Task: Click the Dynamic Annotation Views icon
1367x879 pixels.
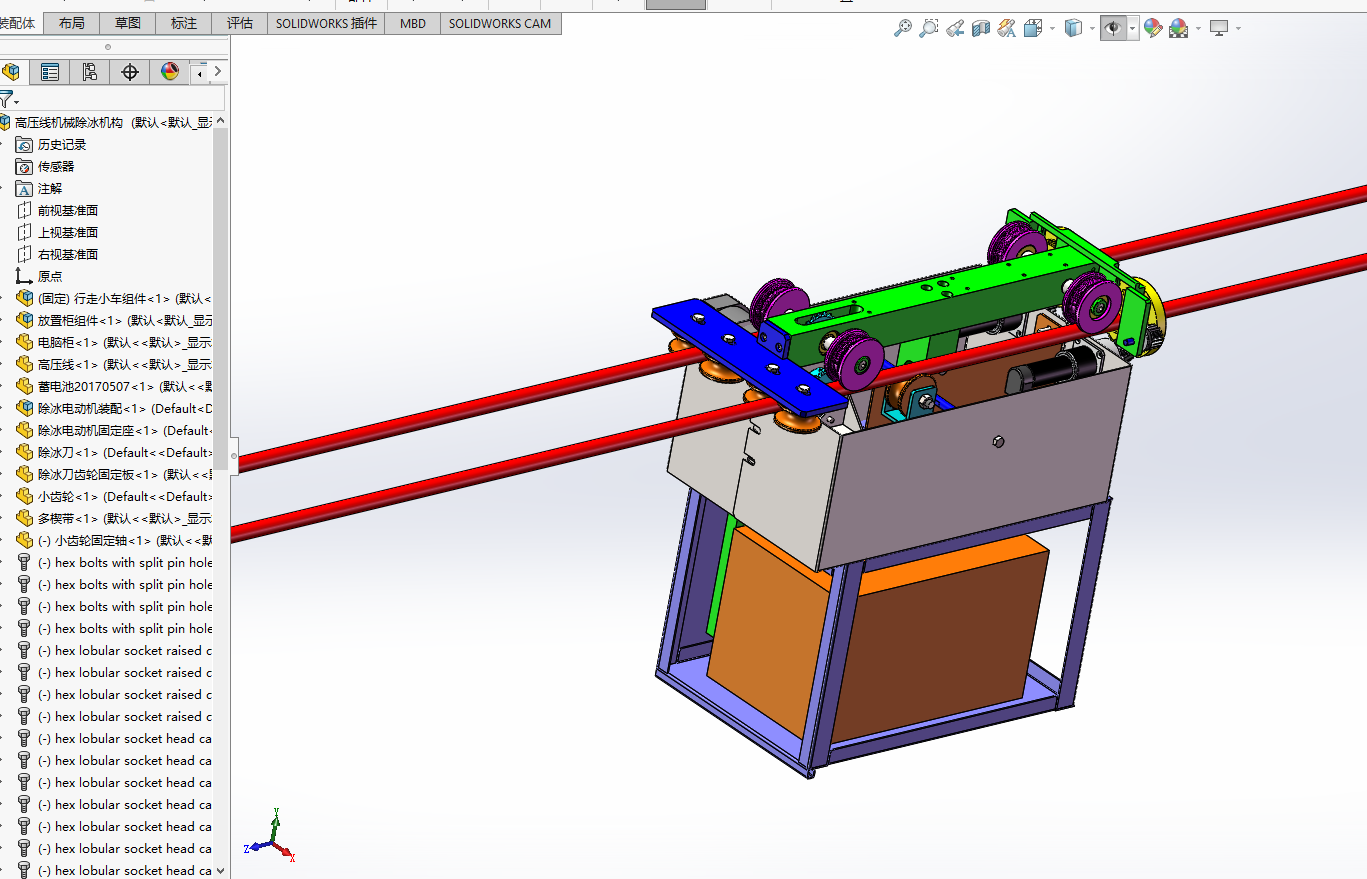Action: point(1007,28)
